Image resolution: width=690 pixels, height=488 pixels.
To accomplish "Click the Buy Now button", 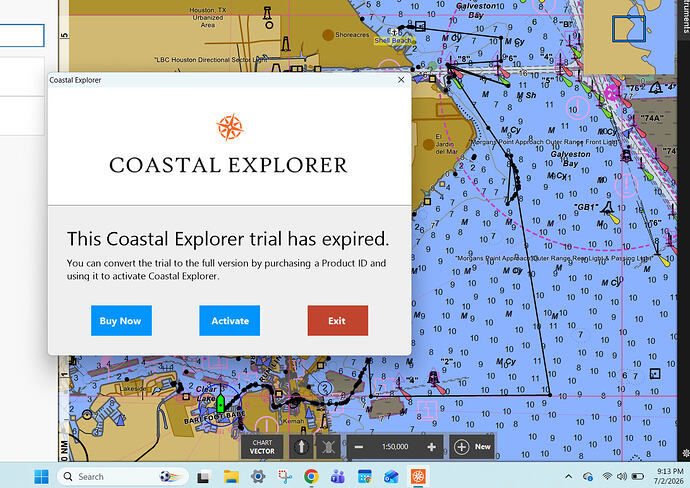I will point(121,320).
